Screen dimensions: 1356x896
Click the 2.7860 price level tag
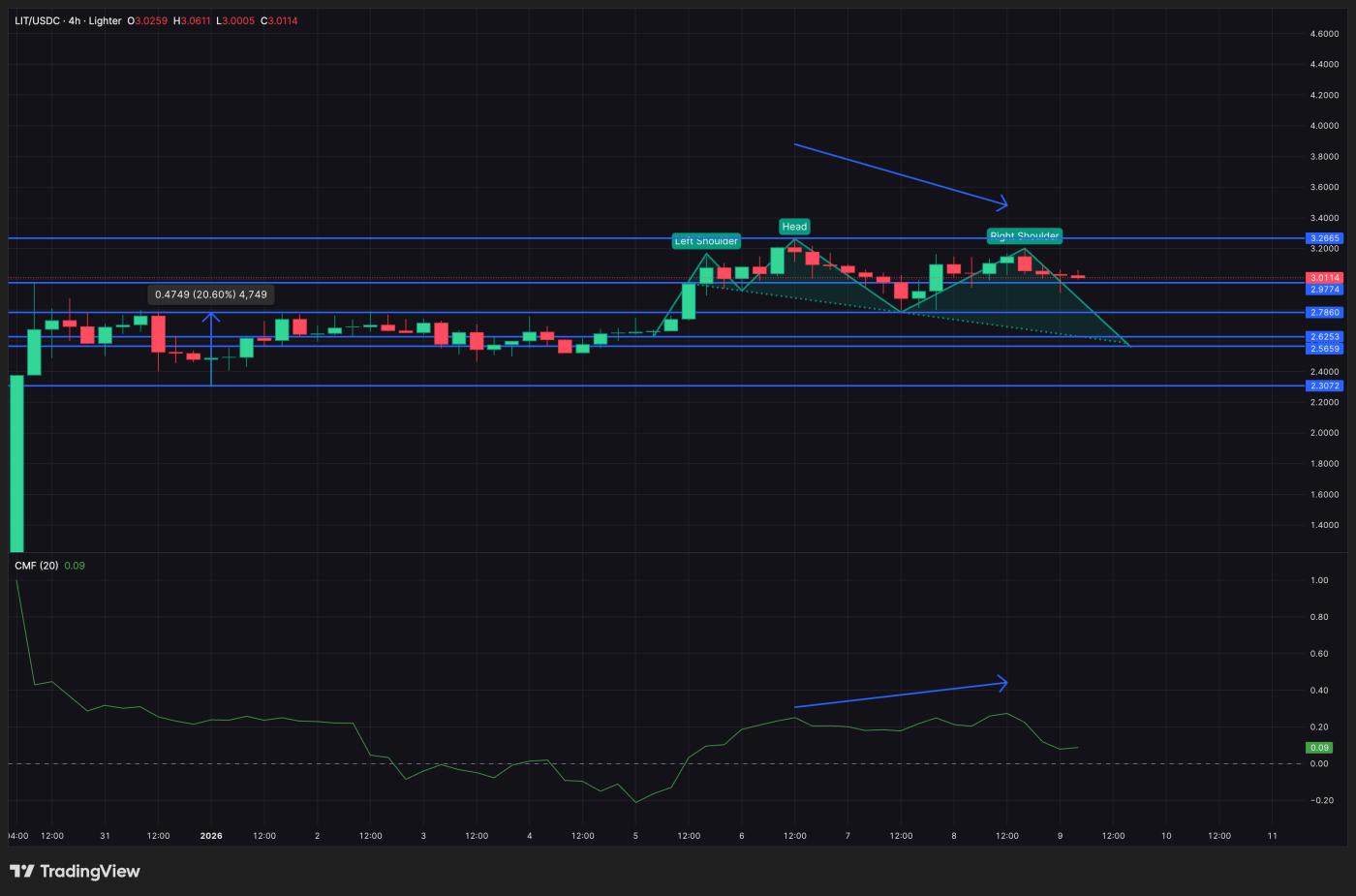tap(1324, 313)
